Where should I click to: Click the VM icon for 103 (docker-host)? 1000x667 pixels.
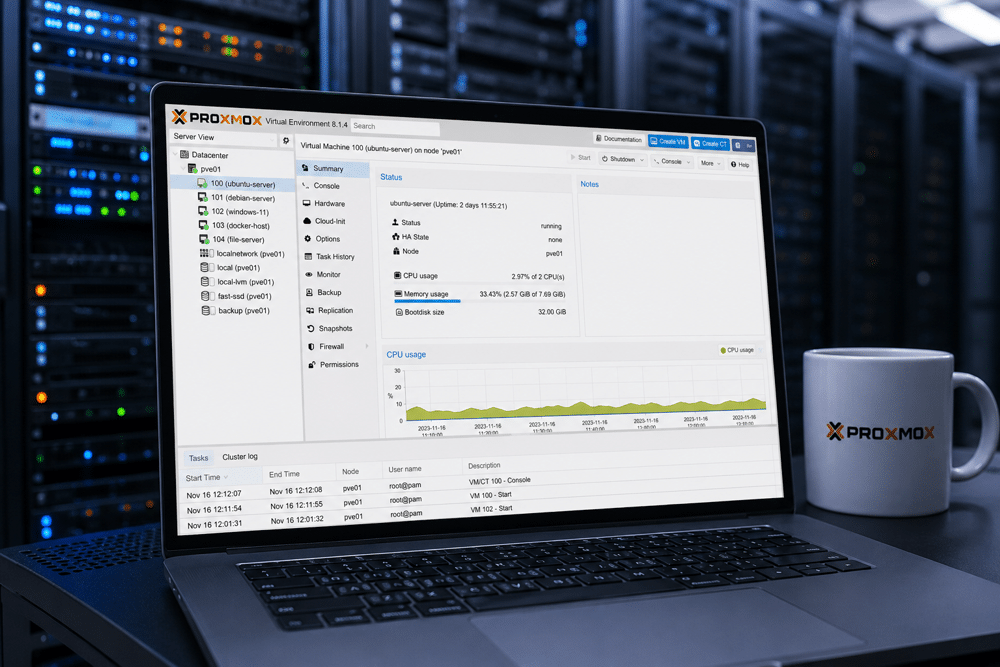point(203,225)
